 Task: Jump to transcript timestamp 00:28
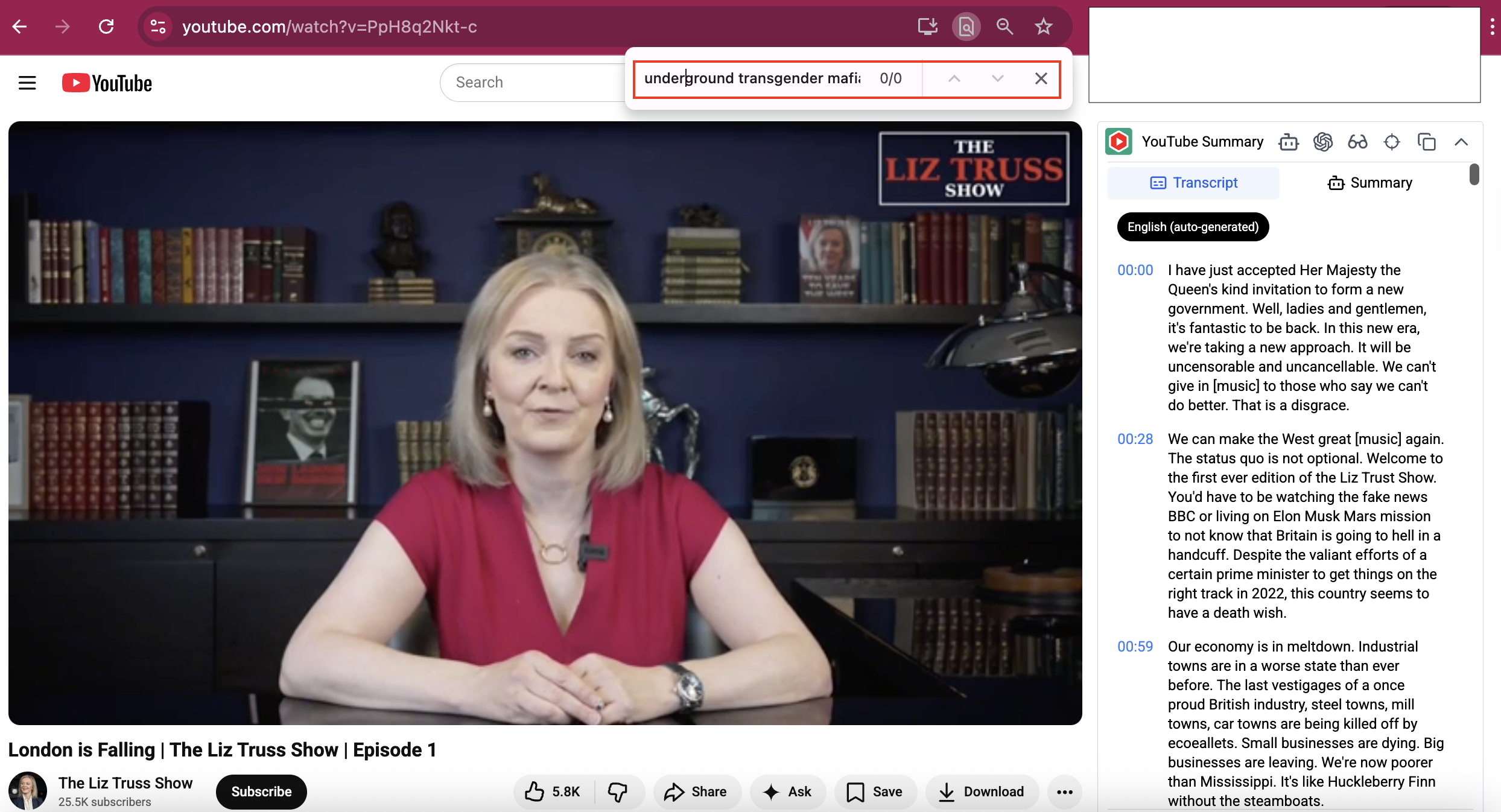click(1135, 439)
